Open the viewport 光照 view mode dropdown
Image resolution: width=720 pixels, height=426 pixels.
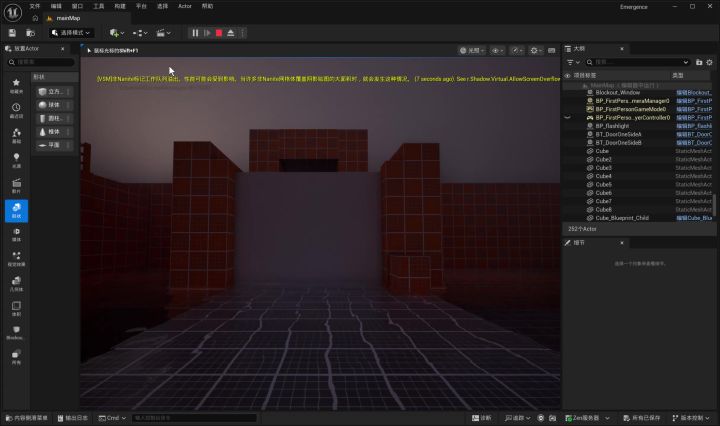click(x=472, y=50)
